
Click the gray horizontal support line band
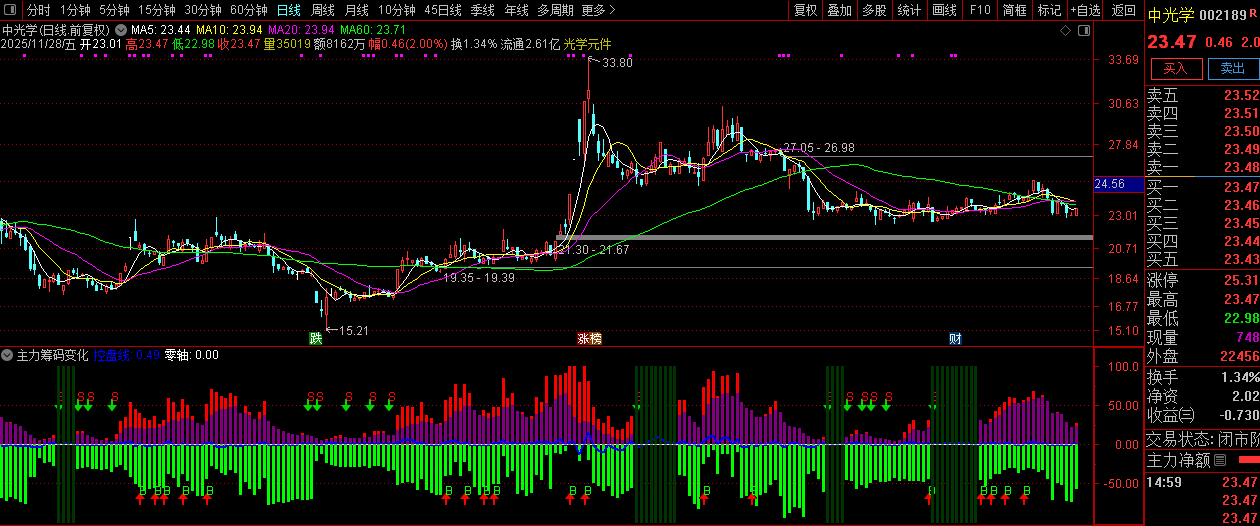coord(824,237)
